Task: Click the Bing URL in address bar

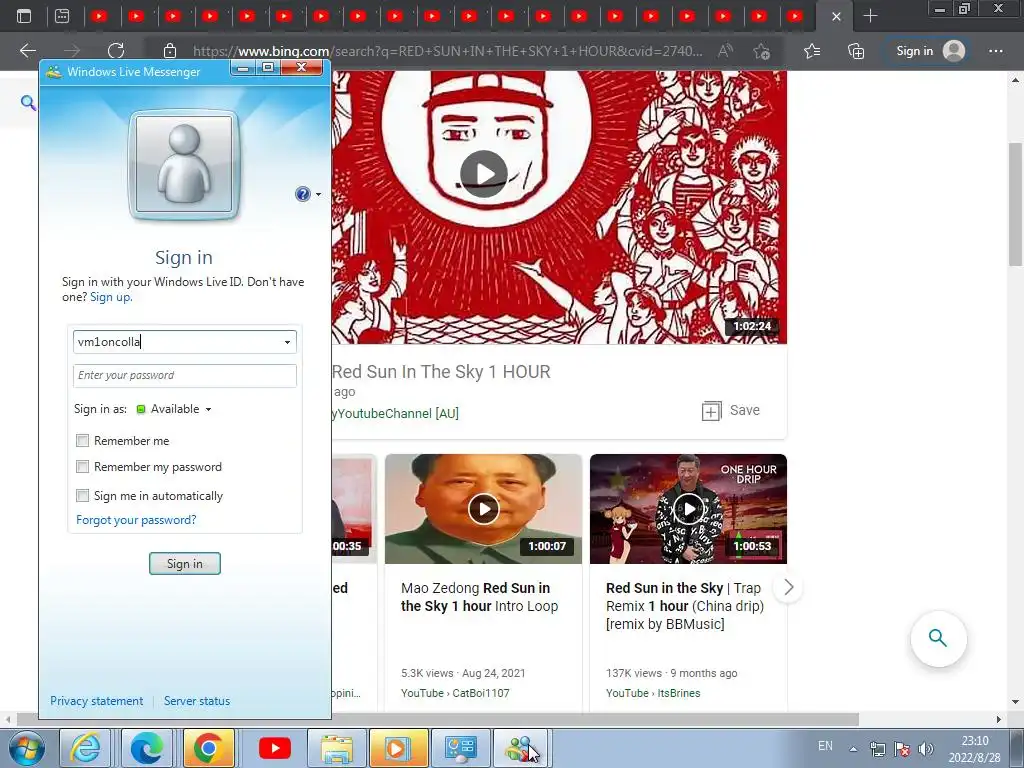Action: point(448,51)
